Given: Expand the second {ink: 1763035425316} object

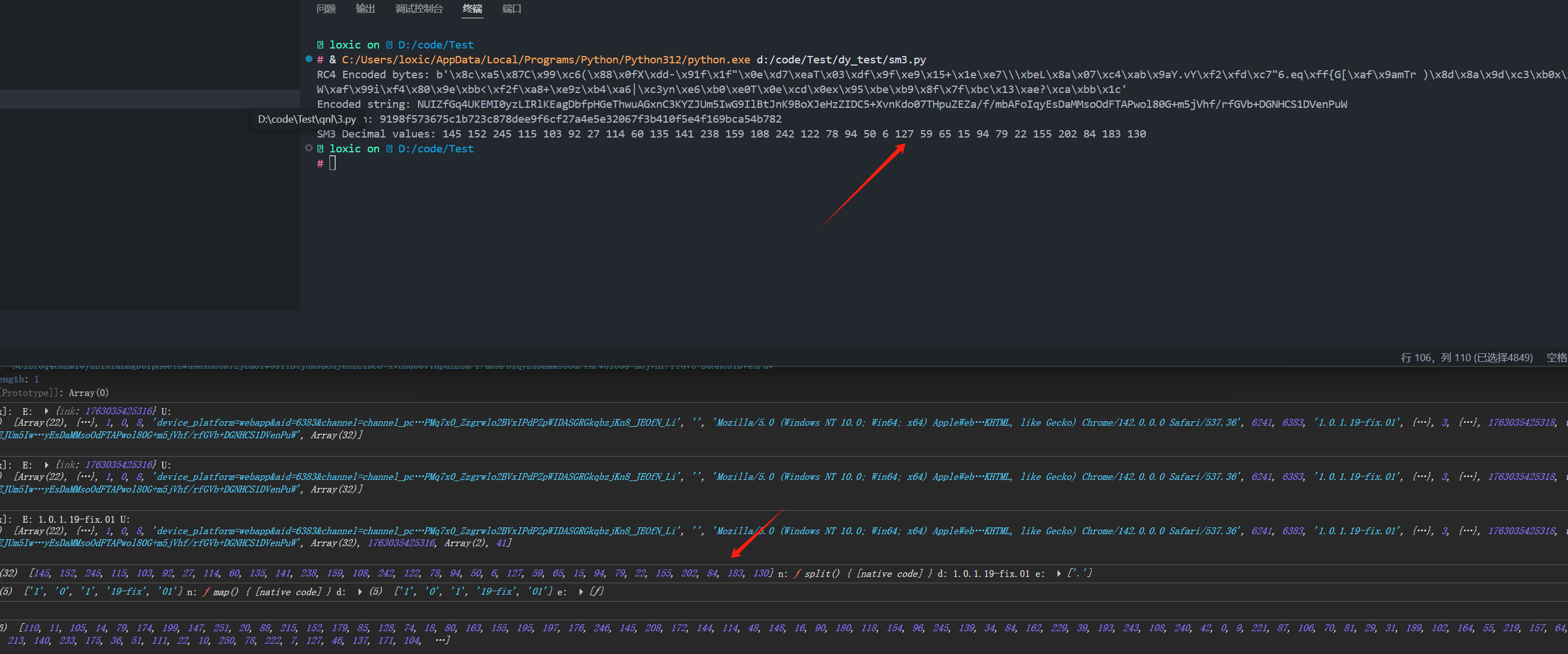Looking at the screenshot, I should [x=46, y=464].
